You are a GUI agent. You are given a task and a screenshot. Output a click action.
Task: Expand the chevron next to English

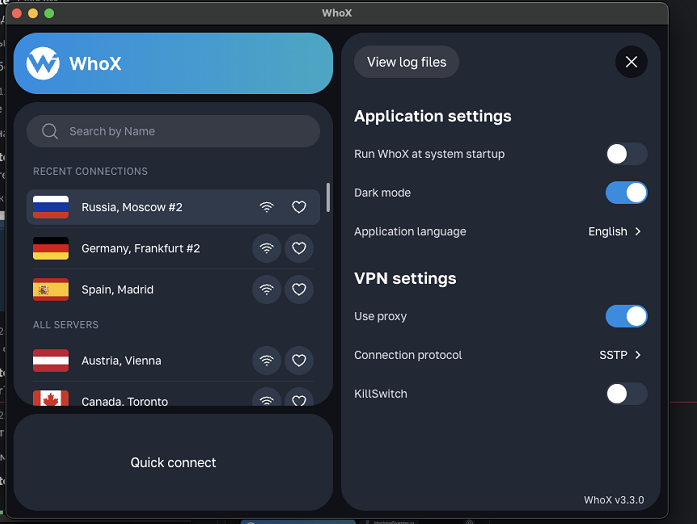pyautogui.click(x=638, y=232)
